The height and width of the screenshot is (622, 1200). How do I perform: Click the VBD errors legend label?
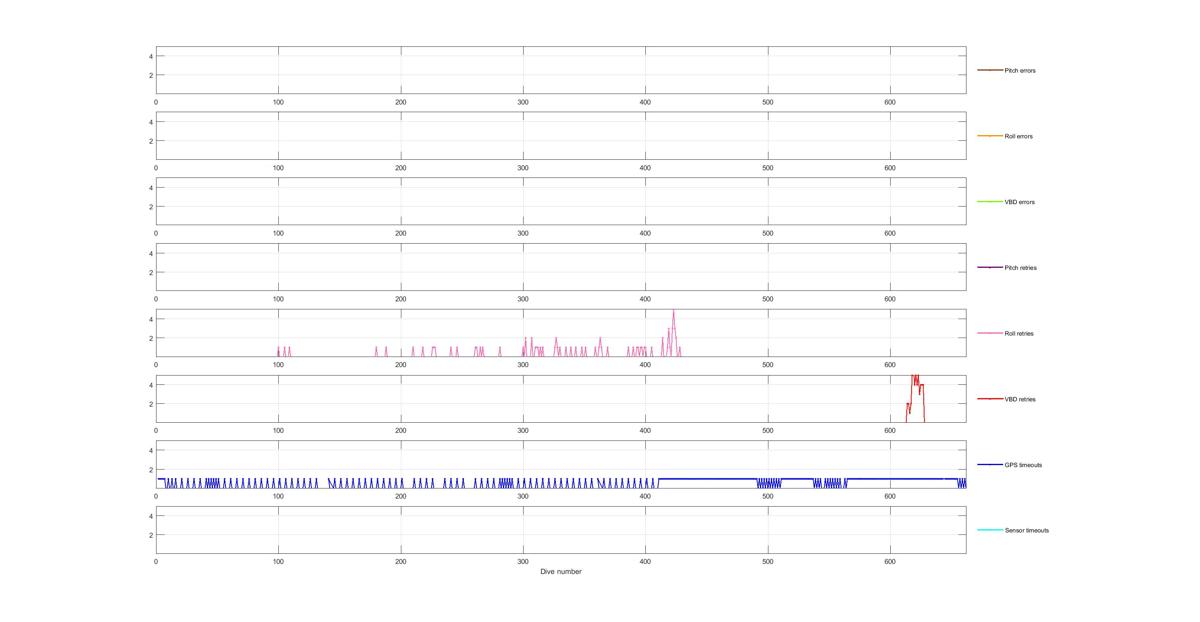tap(1019, 202)
